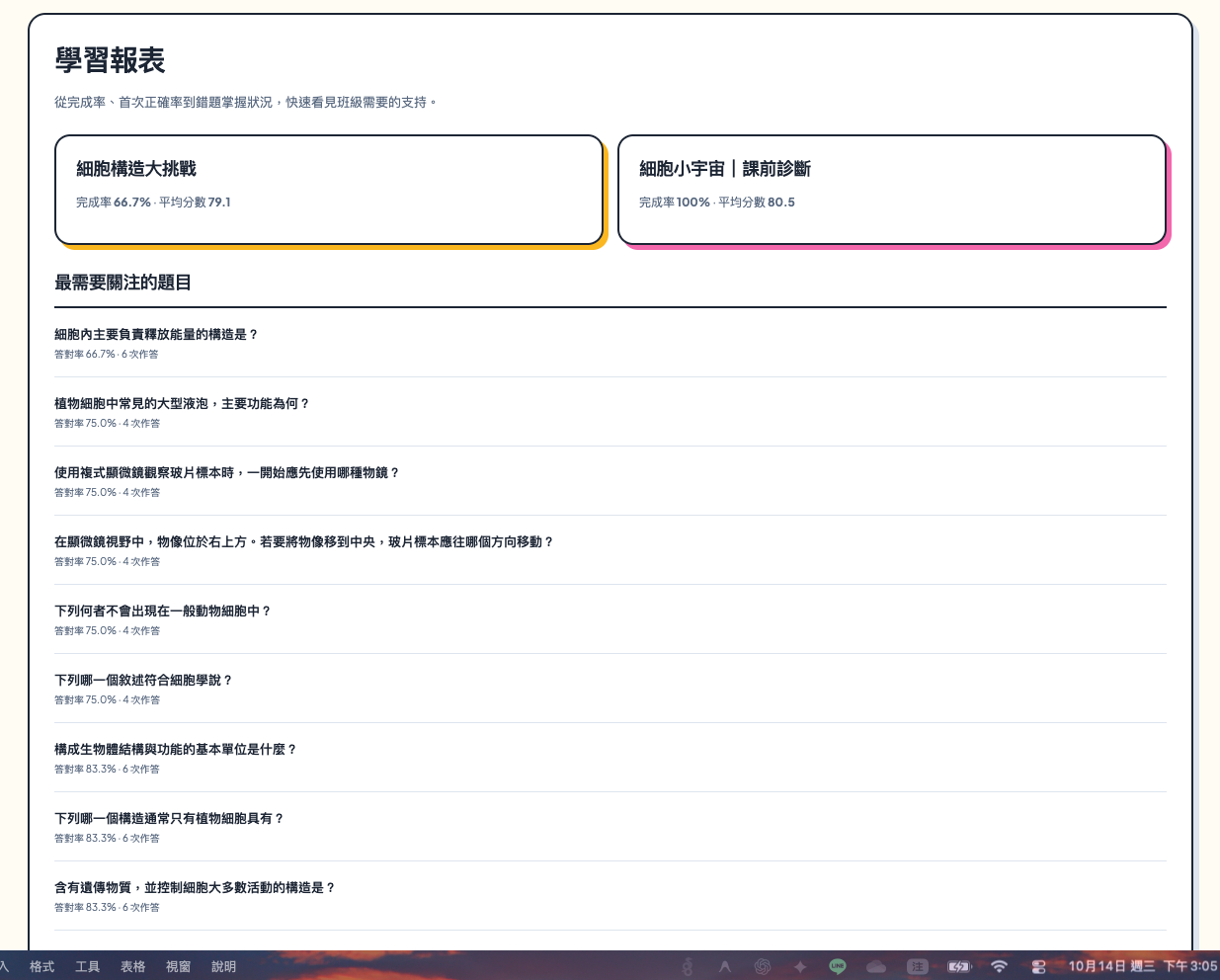Open the 工具 menu in menu bar
The height and width of the screenshot is (980, 1220).
87,966
